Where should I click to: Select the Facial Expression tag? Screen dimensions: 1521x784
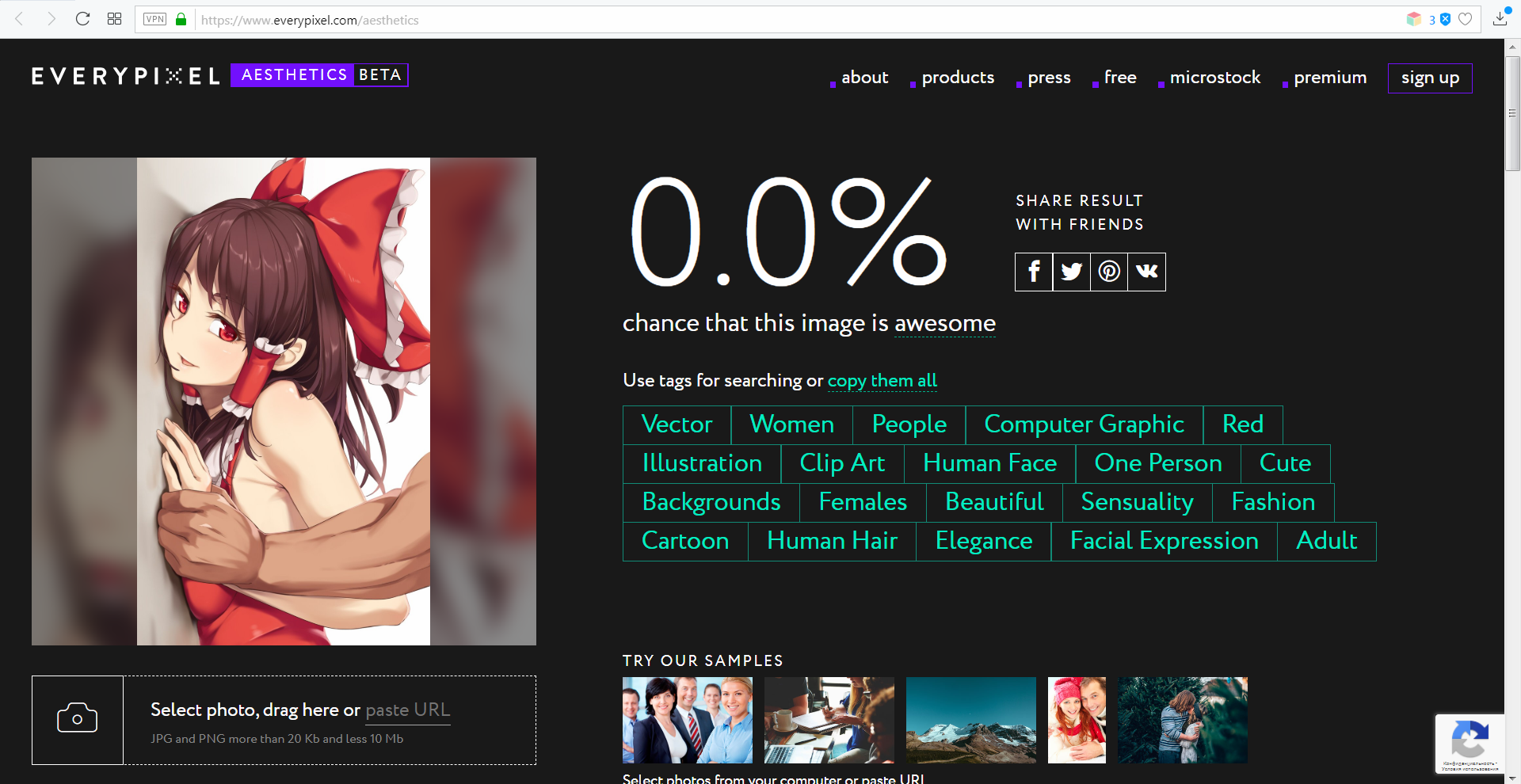[1165, 541]
